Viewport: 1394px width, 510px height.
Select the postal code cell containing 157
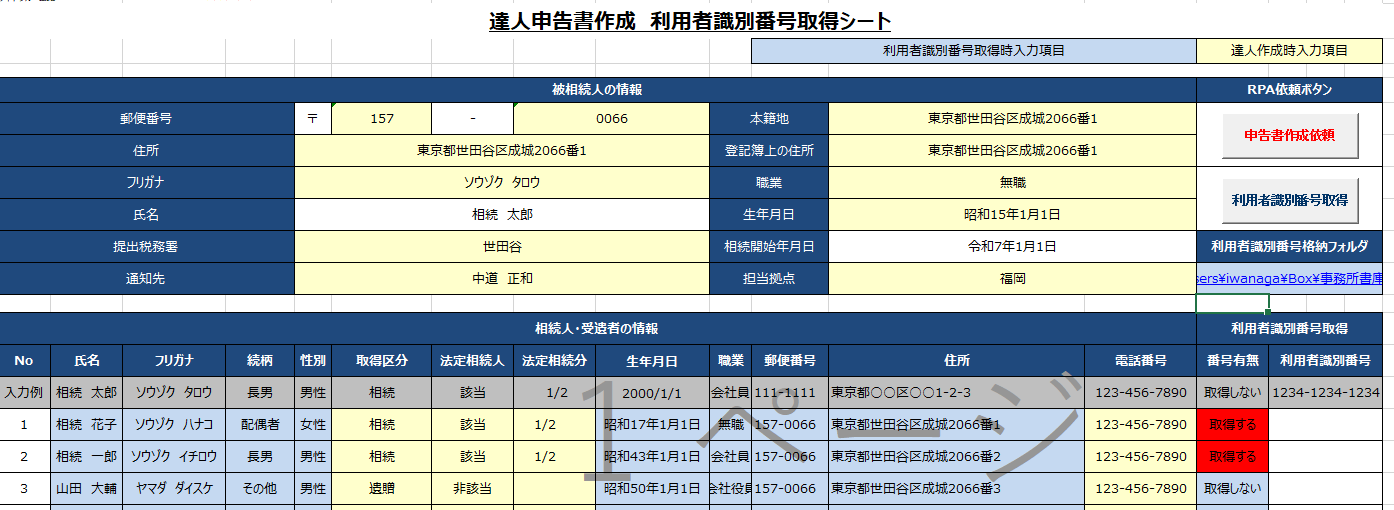381,119
